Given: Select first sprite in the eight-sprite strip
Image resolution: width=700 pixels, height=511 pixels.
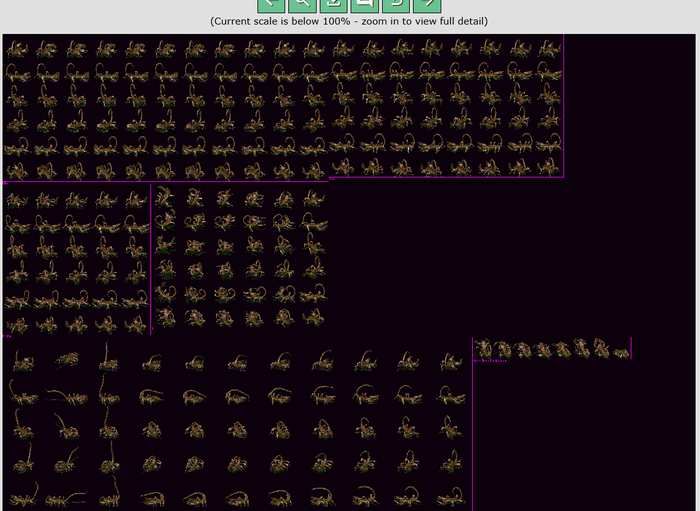Looking at the screenshot, I should (484, 348).
